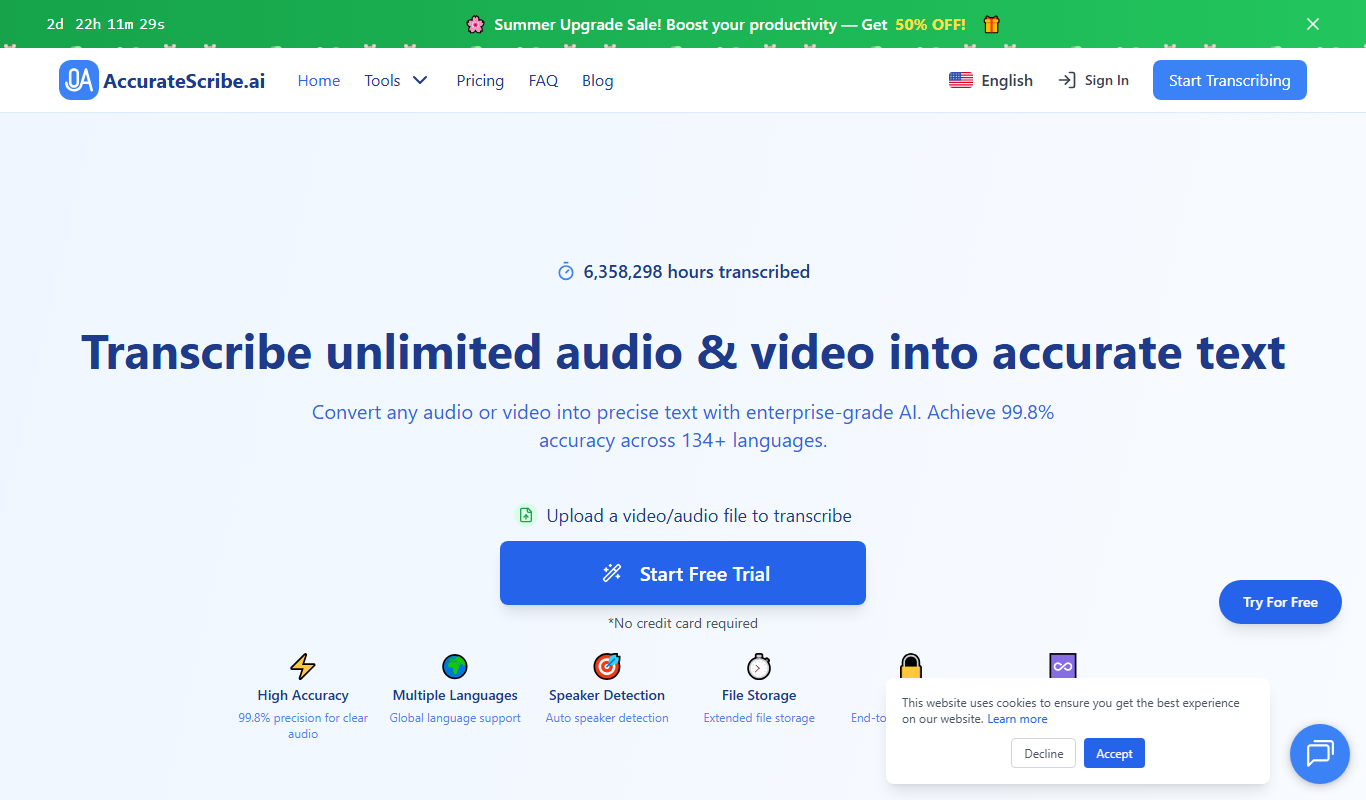Open the English language selector
This screenshot has height=800, width=1366.
[x=991, y=80]
